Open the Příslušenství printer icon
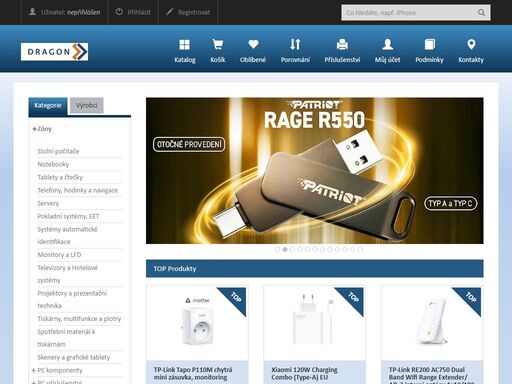This screenshot has width=512, height=384. pyautogui.click(x=342, y=44)
